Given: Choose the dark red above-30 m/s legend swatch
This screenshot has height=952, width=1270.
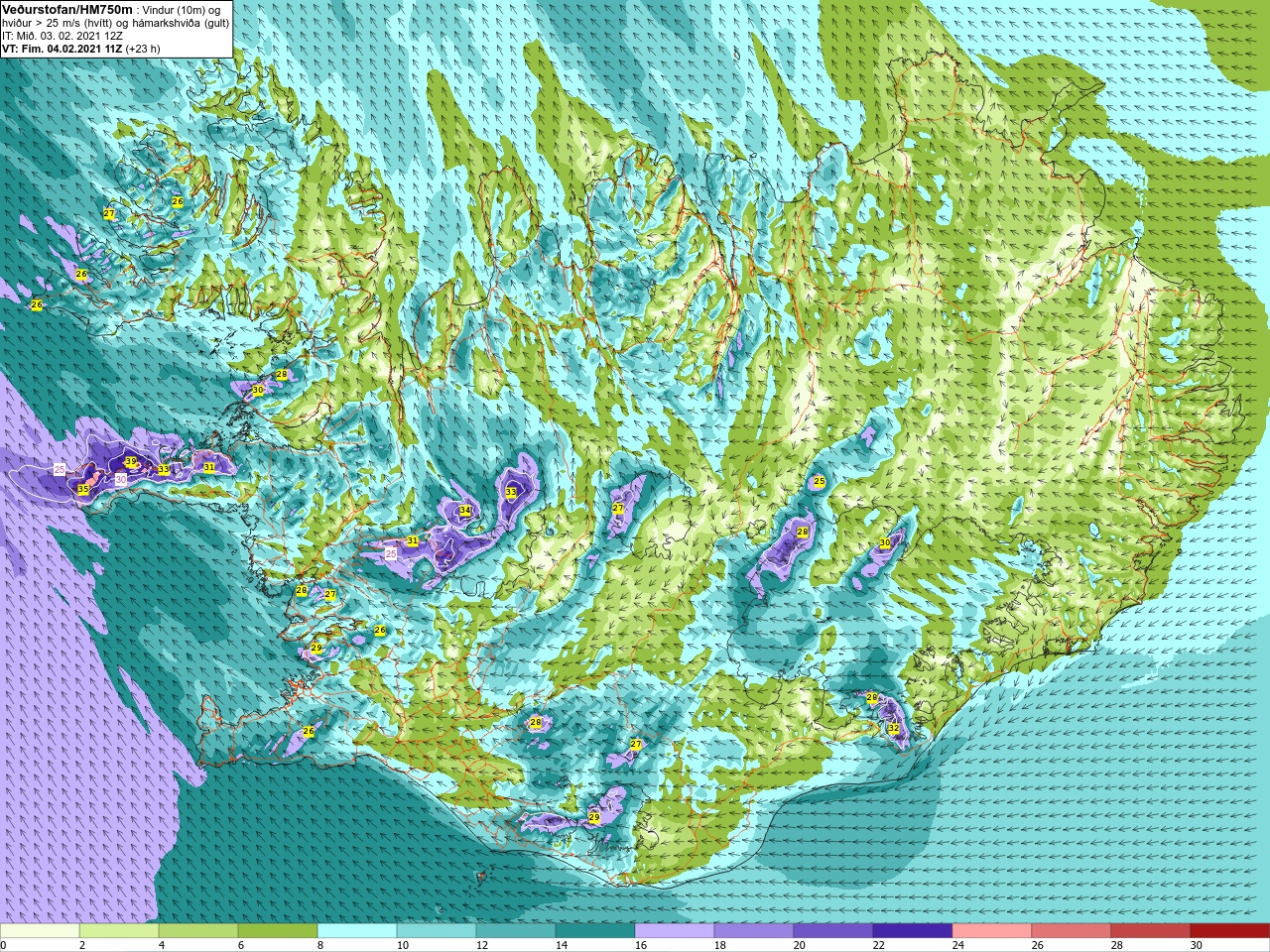Looking at the screenshot, I should 1230,931.
